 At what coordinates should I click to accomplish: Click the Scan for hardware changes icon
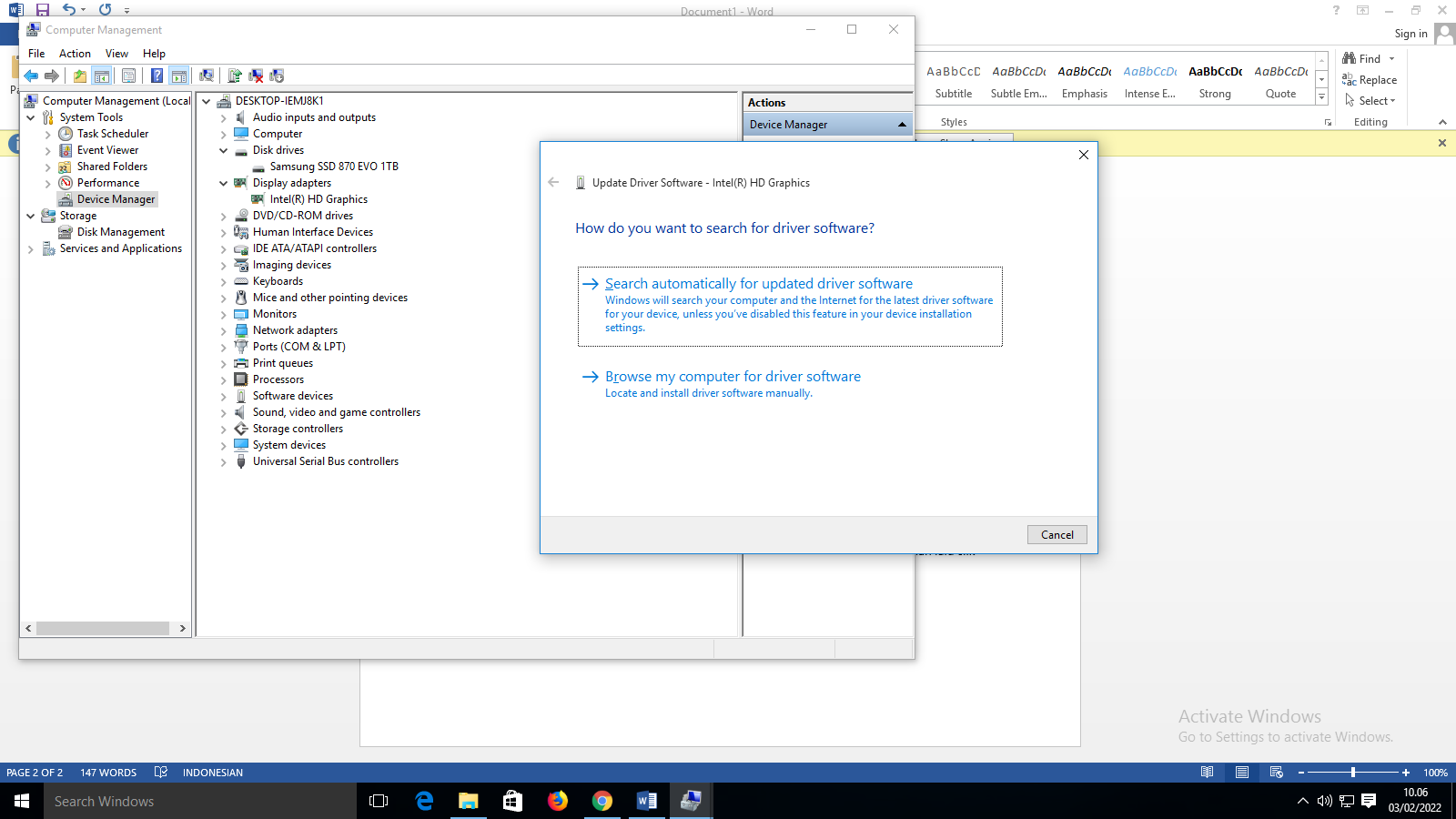point(207,76)
